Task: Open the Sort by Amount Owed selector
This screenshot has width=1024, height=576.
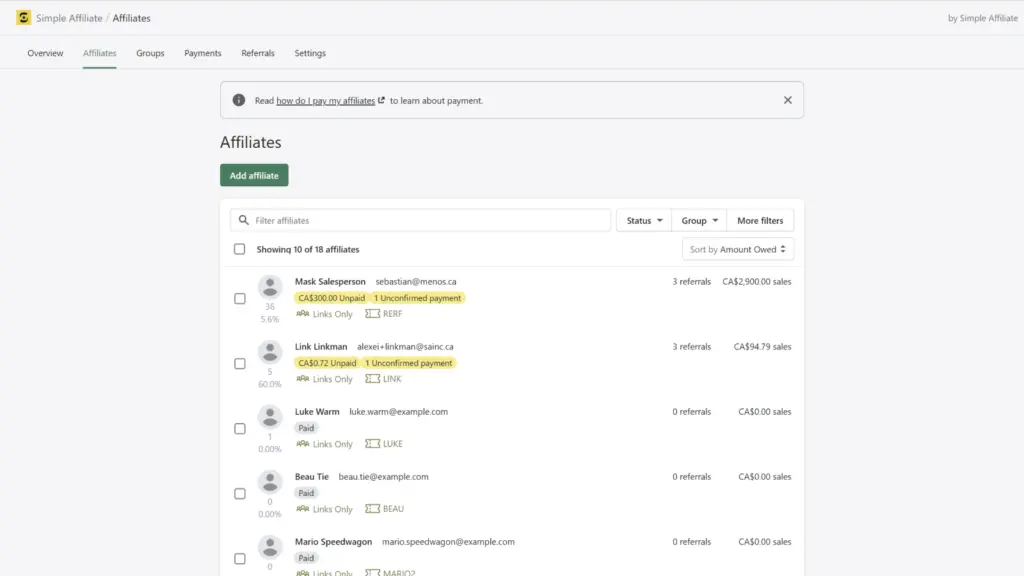Action: pyautogui.click(x=738, y=249)
